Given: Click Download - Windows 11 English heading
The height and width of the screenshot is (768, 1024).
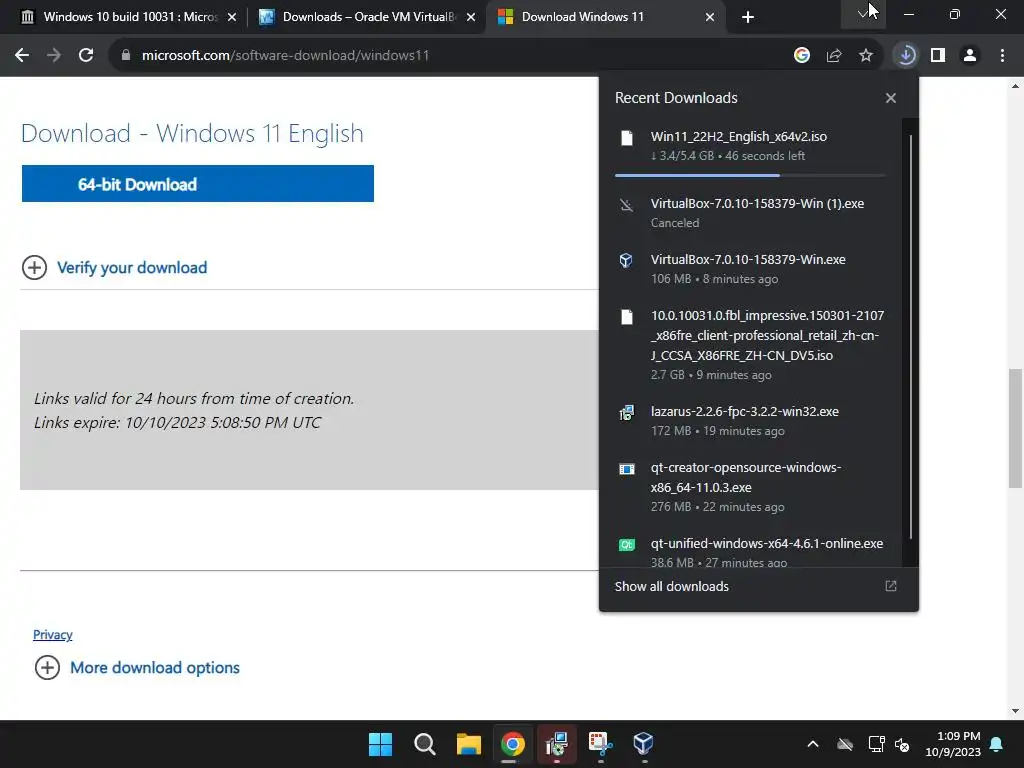Looking at the screenshot, I should pyautogui.click(x=192, y=133).
